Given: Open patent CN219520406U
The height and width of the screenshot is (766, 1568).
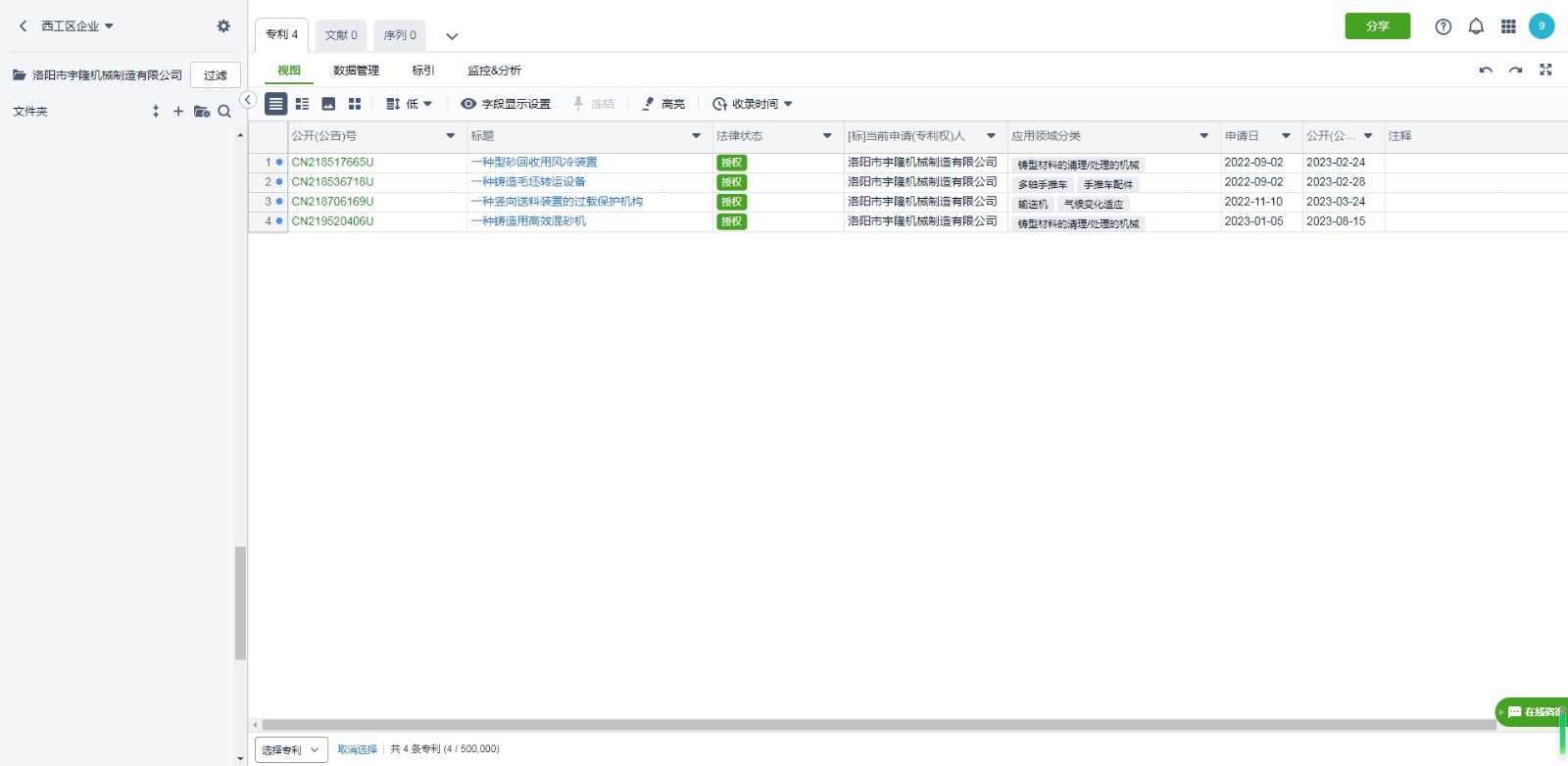Looking at the screenshot, I should pos(332,221).
